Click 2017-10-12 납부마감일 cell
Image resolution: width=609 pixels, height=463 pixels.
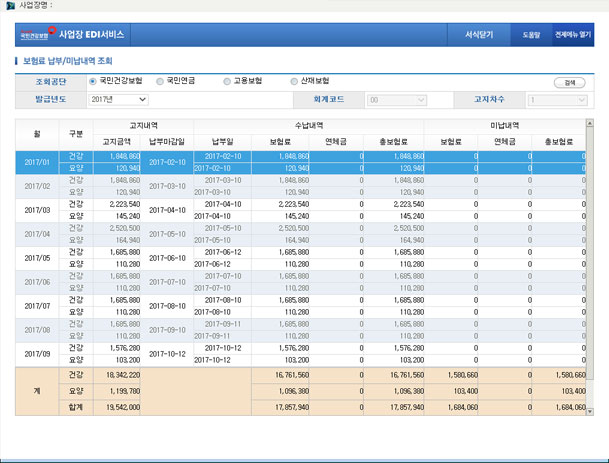[167, 354]
